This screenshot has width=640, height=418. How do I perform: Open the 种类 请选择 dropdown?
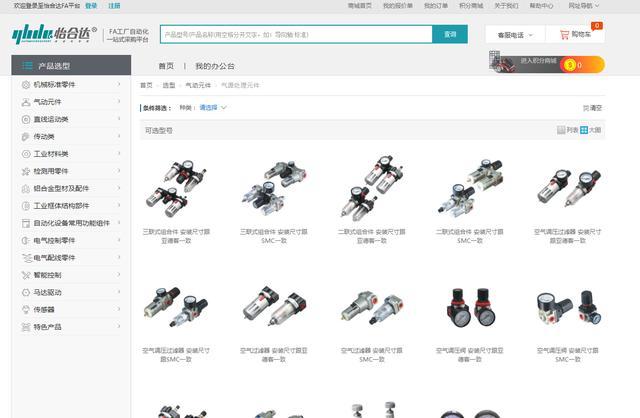(210, 107)
